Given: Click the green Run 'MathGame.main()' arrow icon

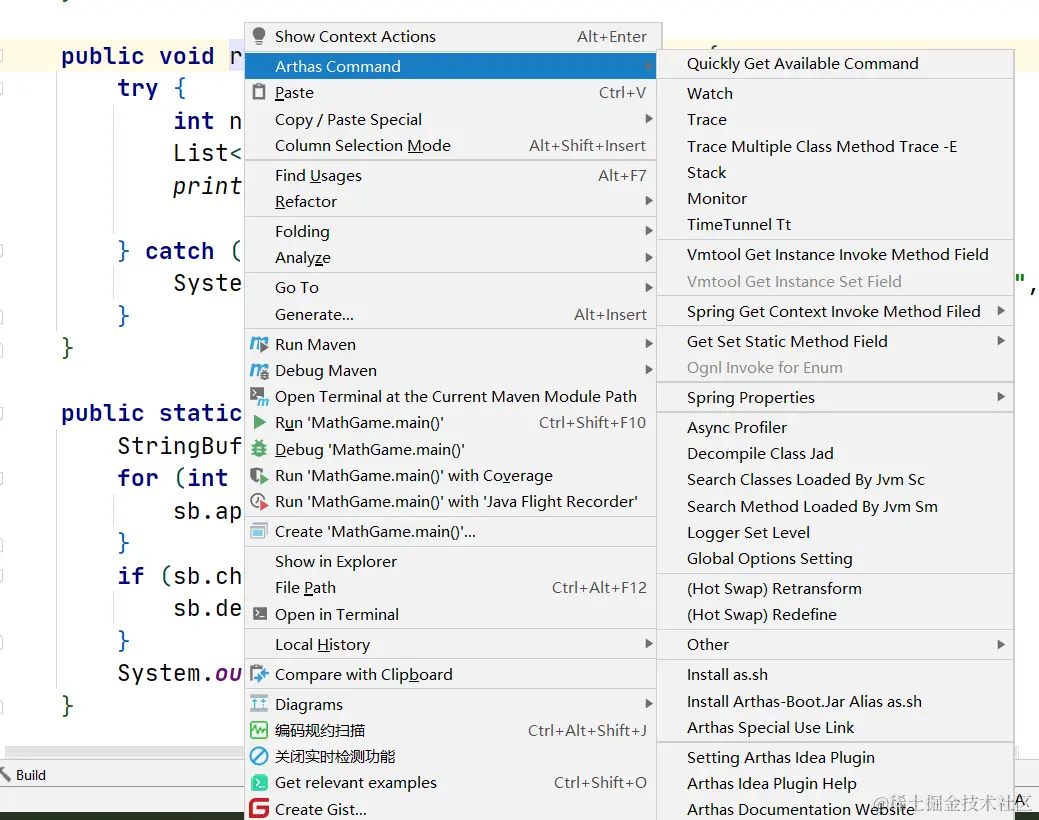Looking at the screenshot, I should pos(260,422).
